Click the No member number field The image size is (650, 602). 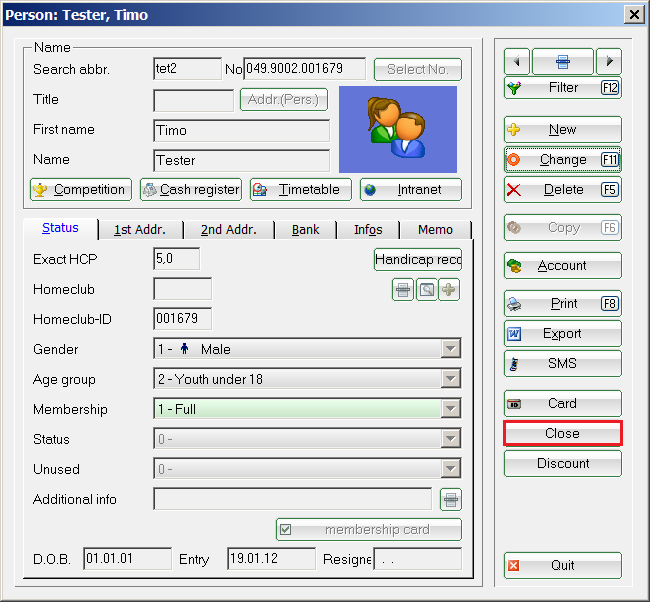pos(305,68)
